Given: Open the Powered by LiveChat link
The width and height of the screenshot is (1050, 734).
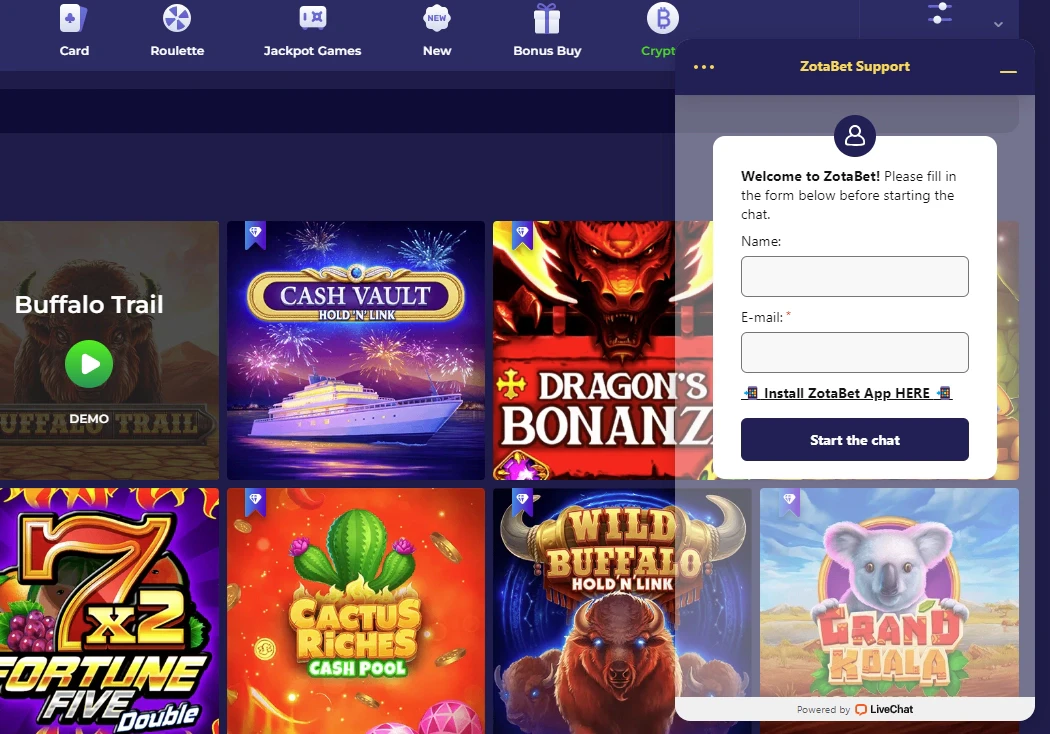Looking at the screenshot, I should coord(854,709).
